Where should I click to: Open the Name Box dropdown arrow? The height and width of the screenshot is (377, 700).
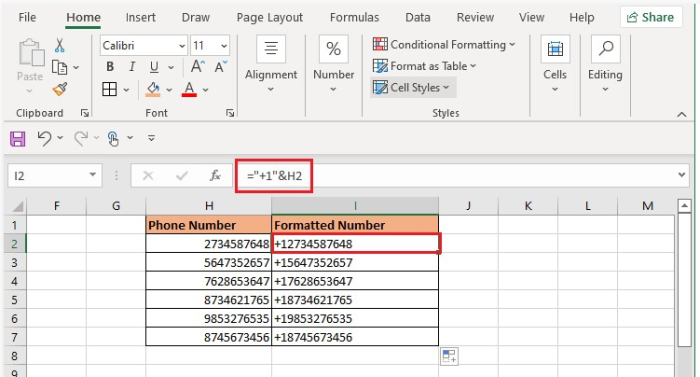pos(92,175)
